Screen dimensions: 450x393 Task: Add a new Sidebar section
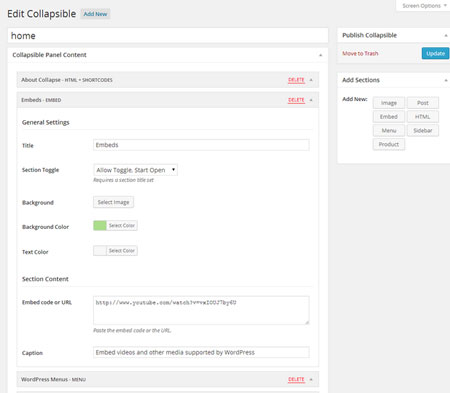423,130
